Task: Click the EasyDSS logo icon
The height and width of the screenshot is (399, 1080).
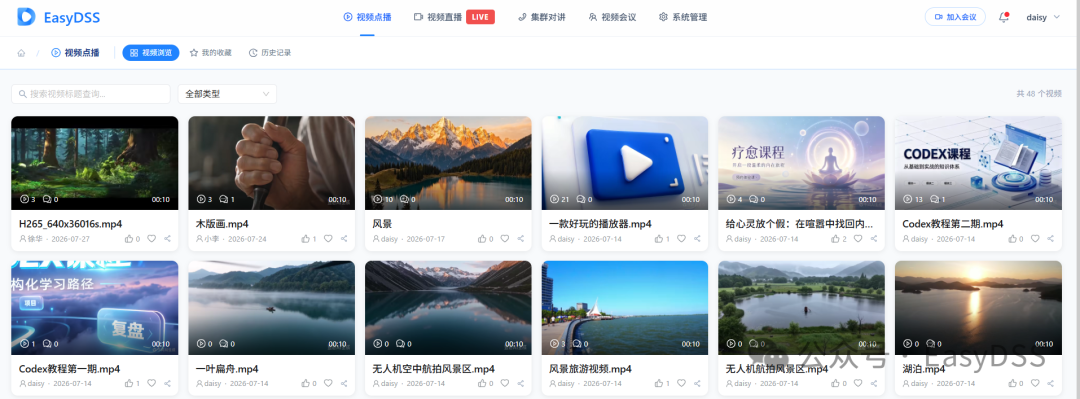Action: click(x=26, y=17)
